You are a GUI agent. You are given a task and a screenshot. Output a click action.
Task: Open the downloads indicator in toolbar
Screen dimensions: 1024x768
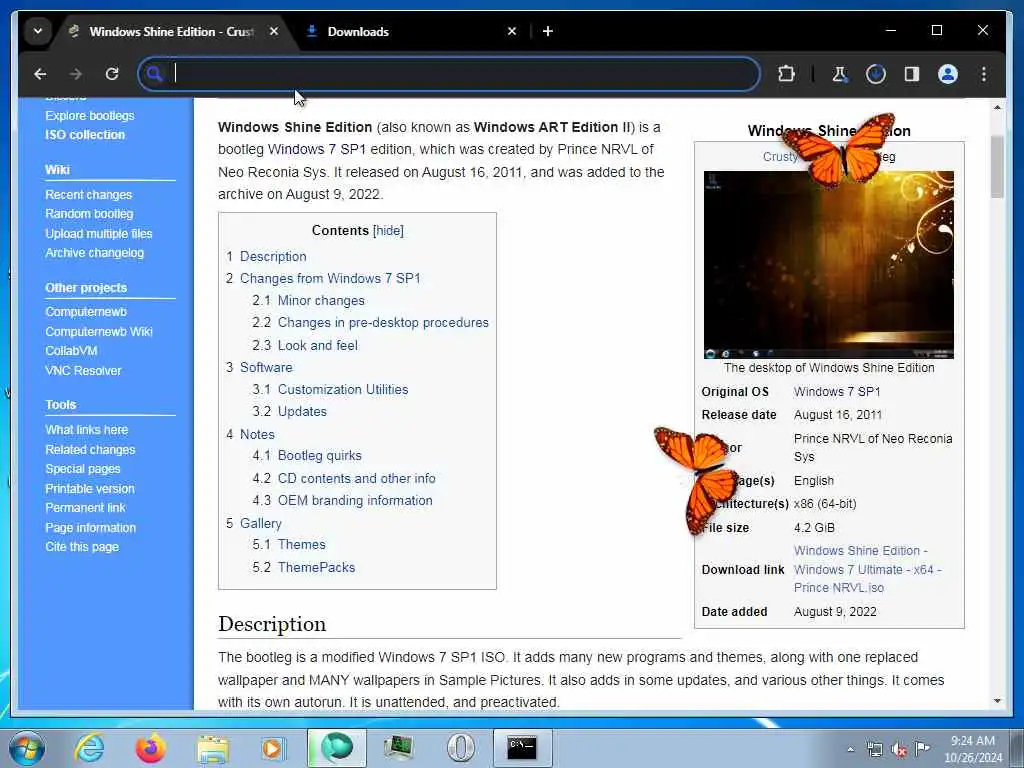point(876,74)
